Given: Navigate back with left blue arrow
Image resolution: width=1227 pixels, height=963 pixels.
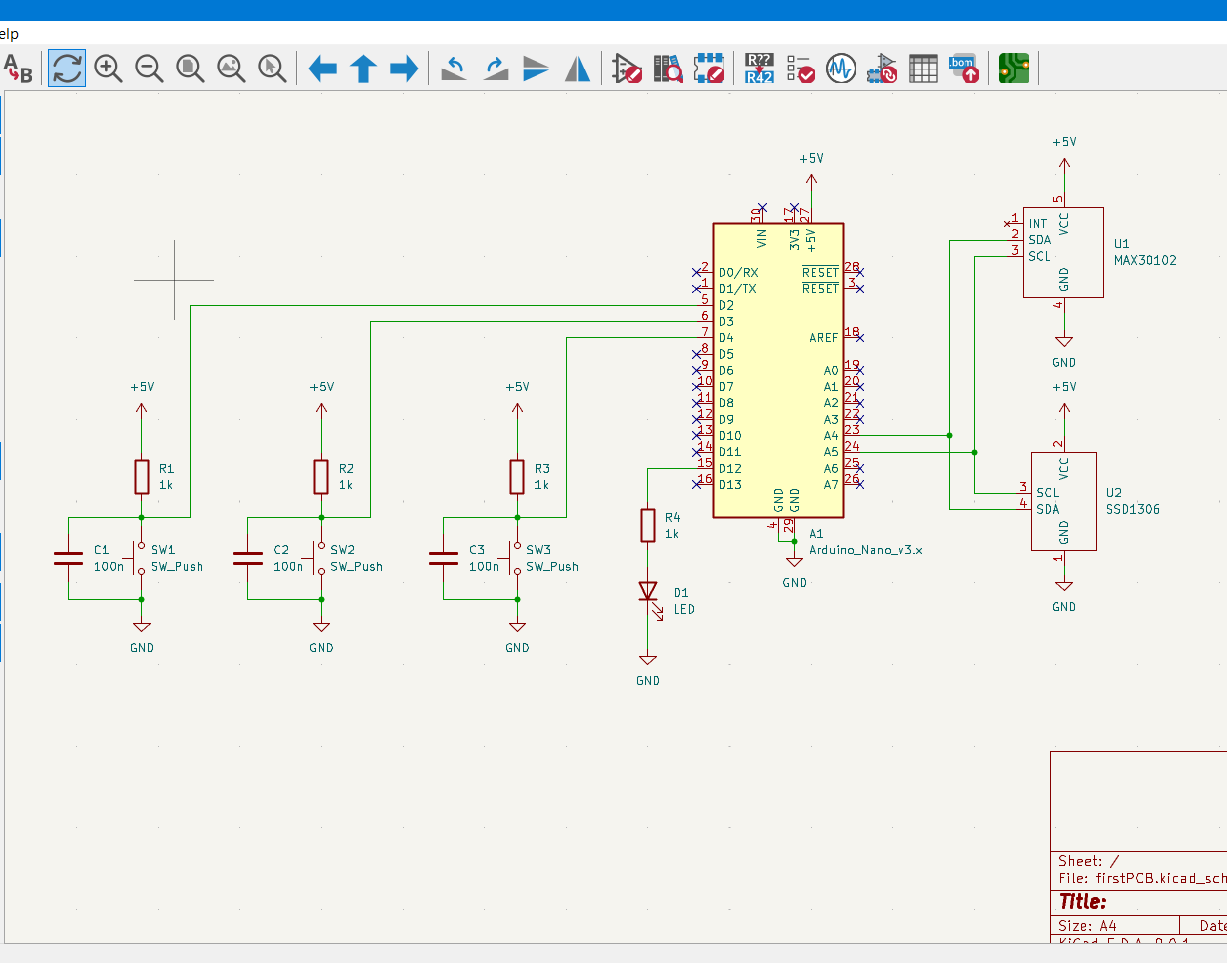Looking at the screenshot, I should point(322,69).
